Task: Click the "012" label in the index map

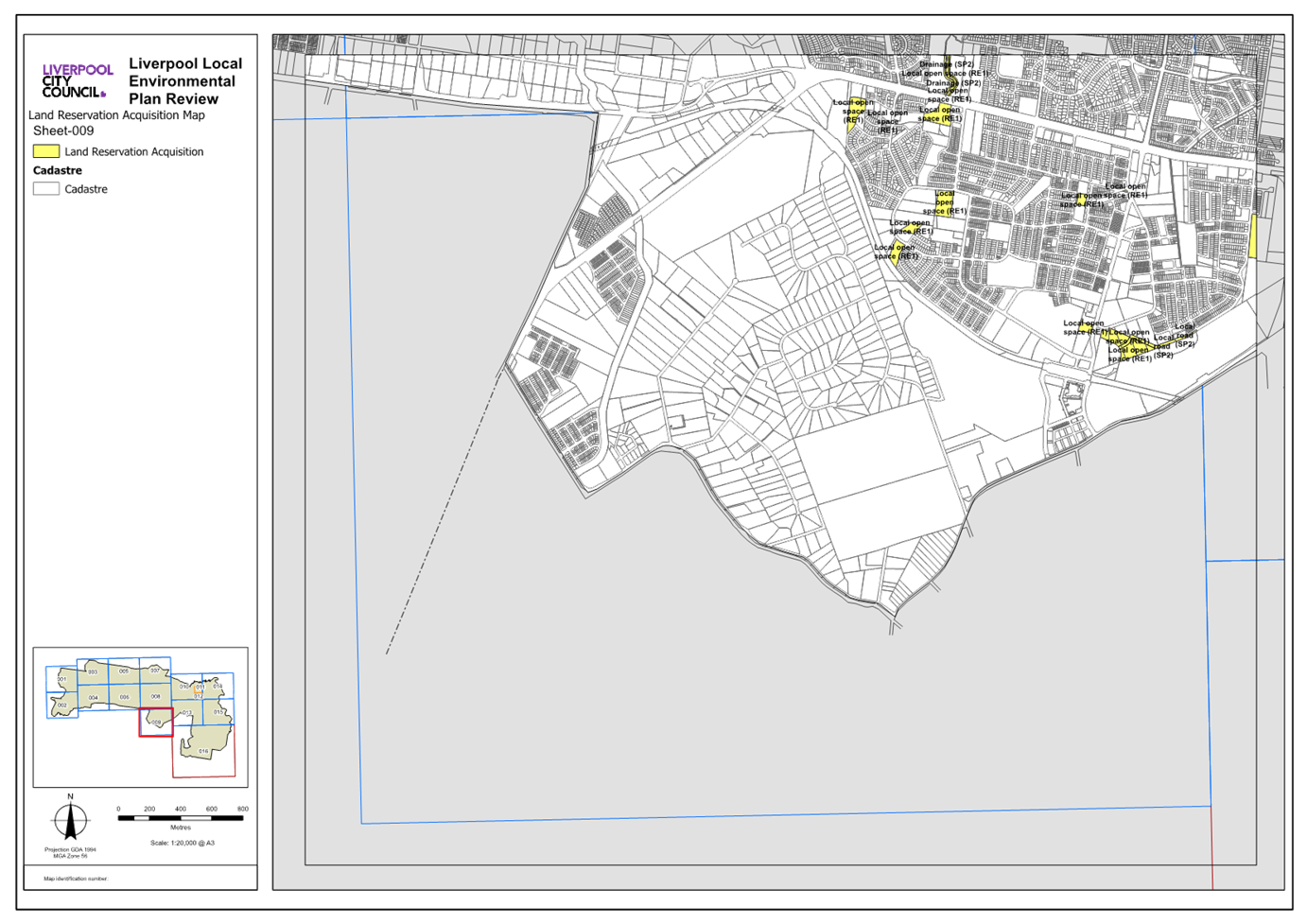Action: tap(199, 697)
